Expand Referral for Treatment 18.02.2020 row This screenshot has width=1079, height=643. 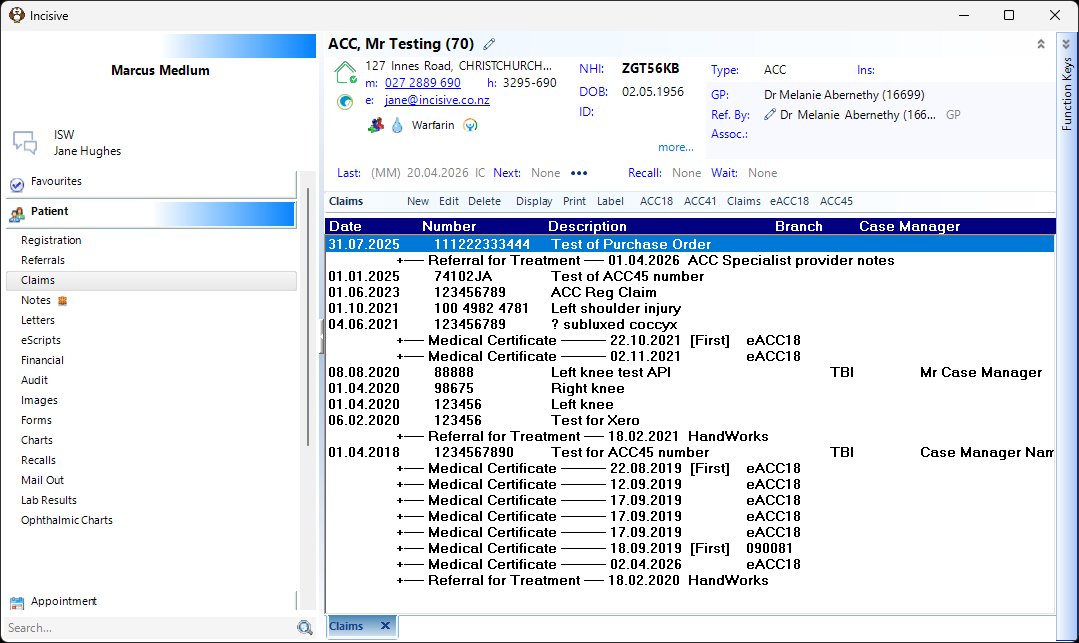(x=400, y=580)
